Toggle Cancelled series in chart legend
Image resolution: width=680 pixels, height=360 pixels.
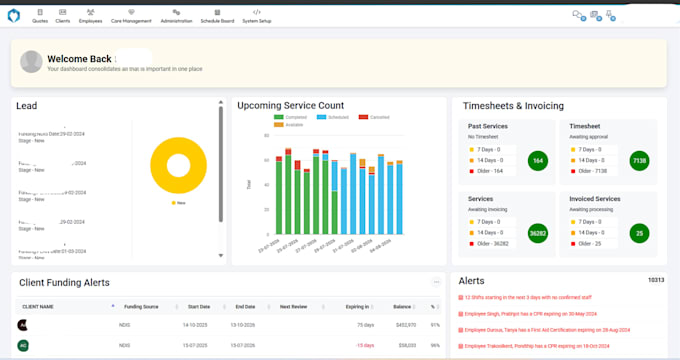click(x=374, y=117)
